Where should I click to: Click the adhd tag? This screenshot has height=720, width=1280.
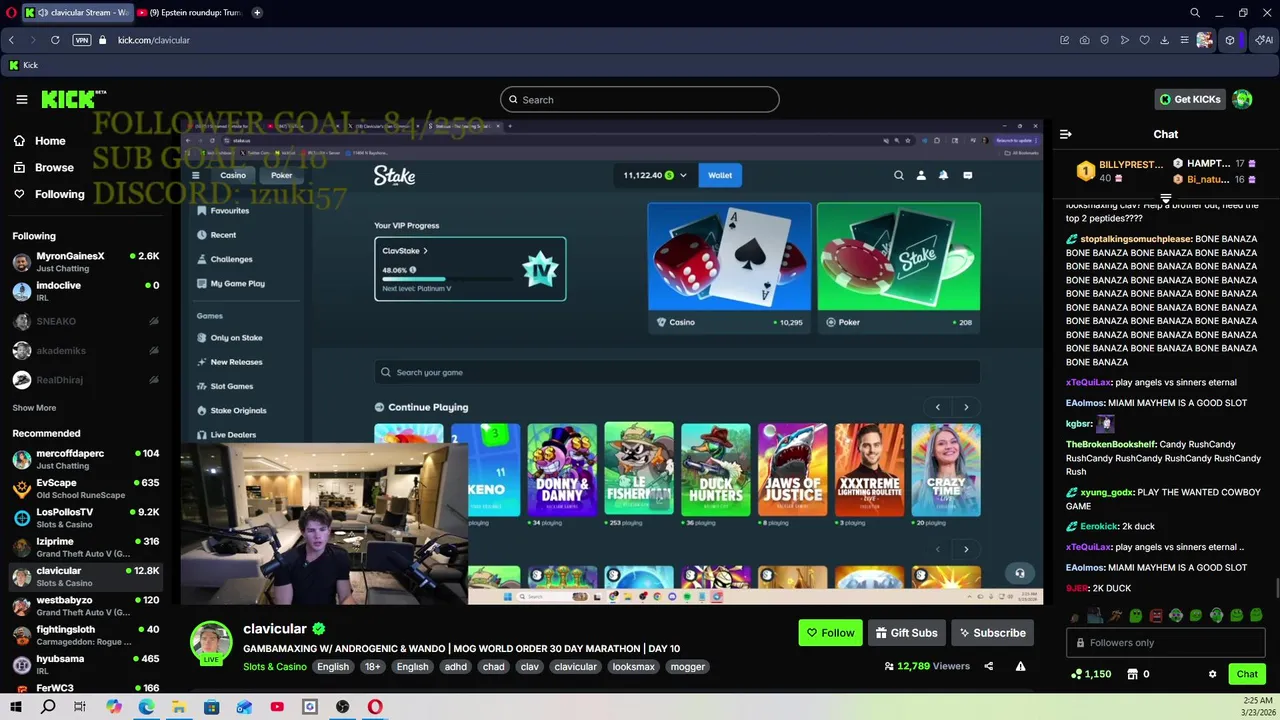tap(455, 667)
